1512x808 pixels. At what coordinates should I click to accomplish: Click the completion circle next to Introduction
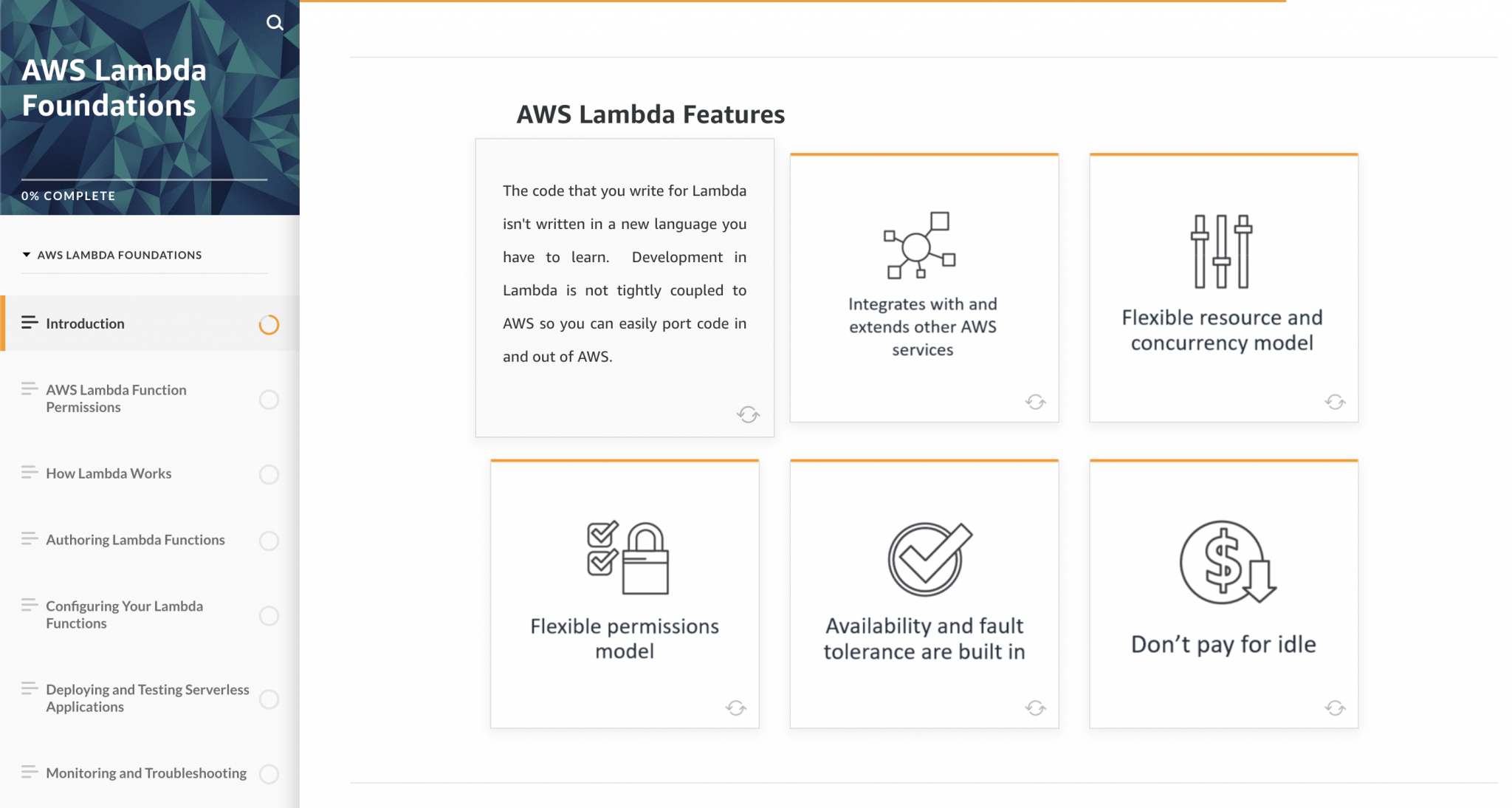(269, 323)
